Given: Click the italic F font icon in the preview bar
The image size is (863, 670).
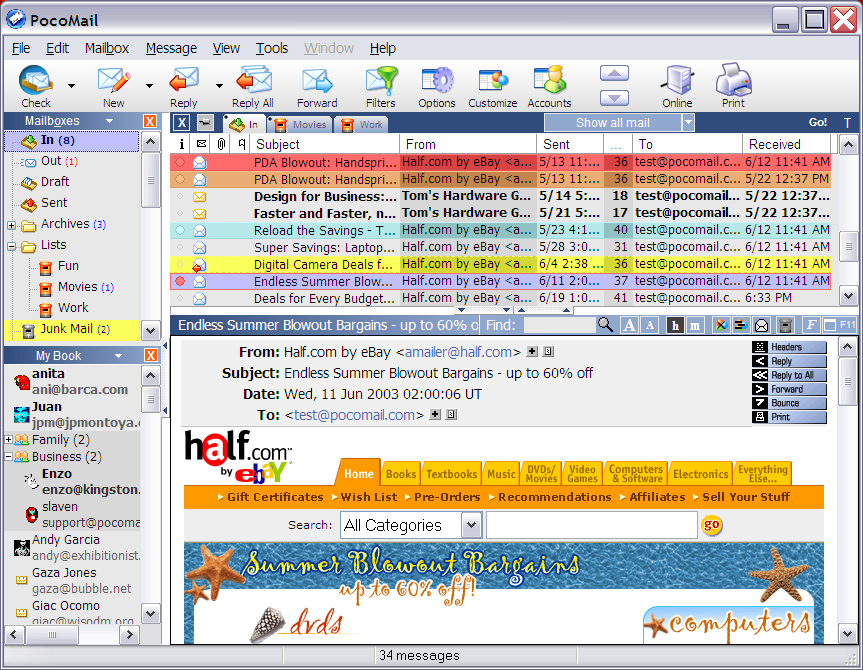Looking at the screenshot, I should click(x=810, y=325).
